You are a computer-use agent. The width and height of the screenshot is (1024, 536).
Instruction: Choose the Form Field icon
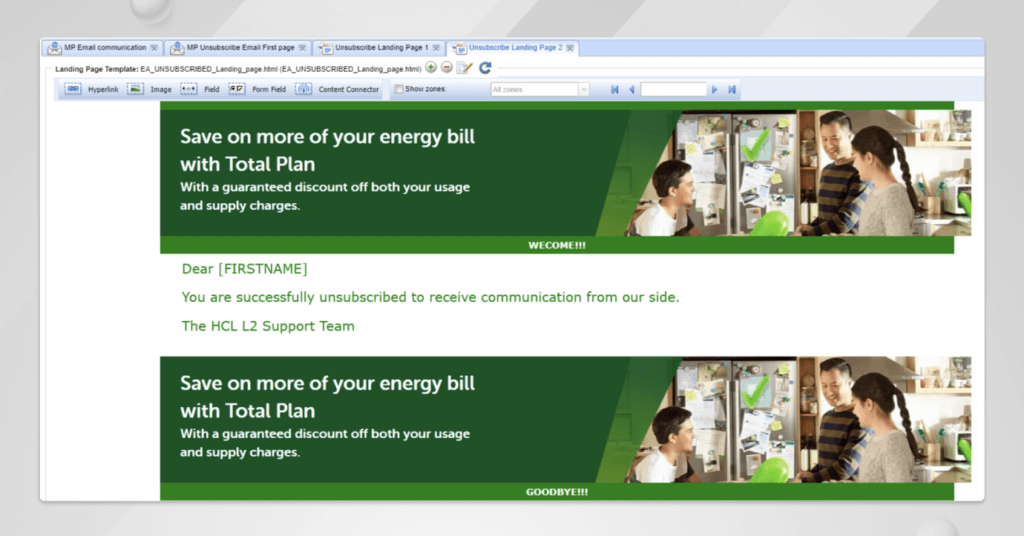point(237,89)
